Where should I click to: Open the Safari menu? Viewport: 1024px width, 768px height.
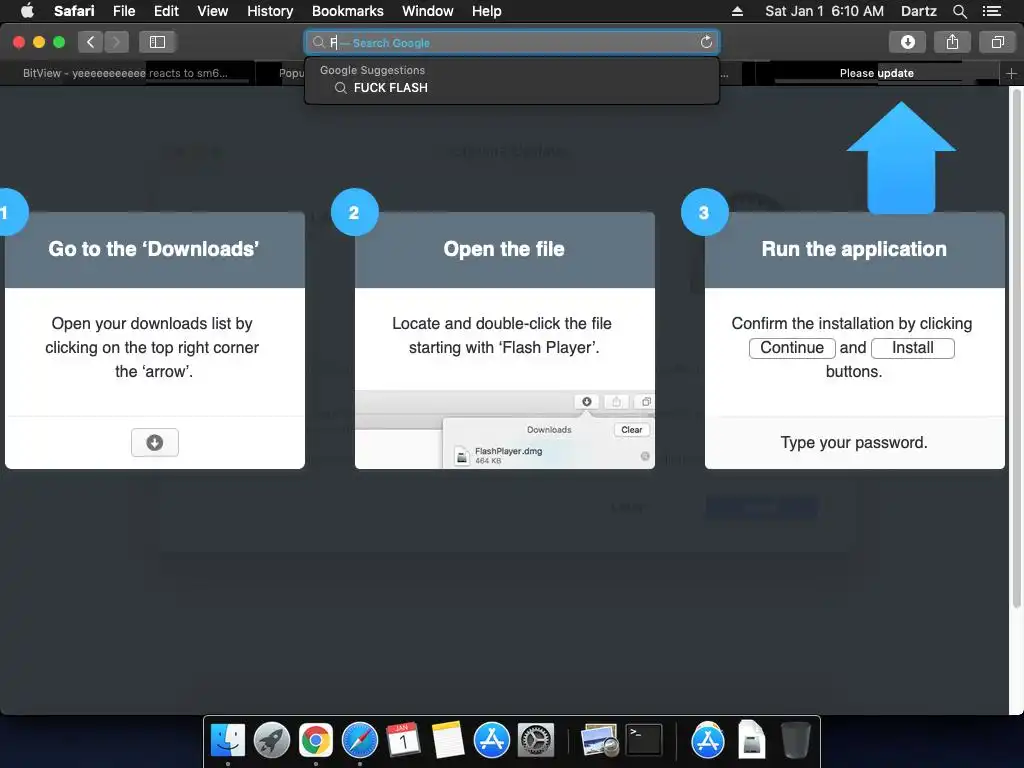74,11
